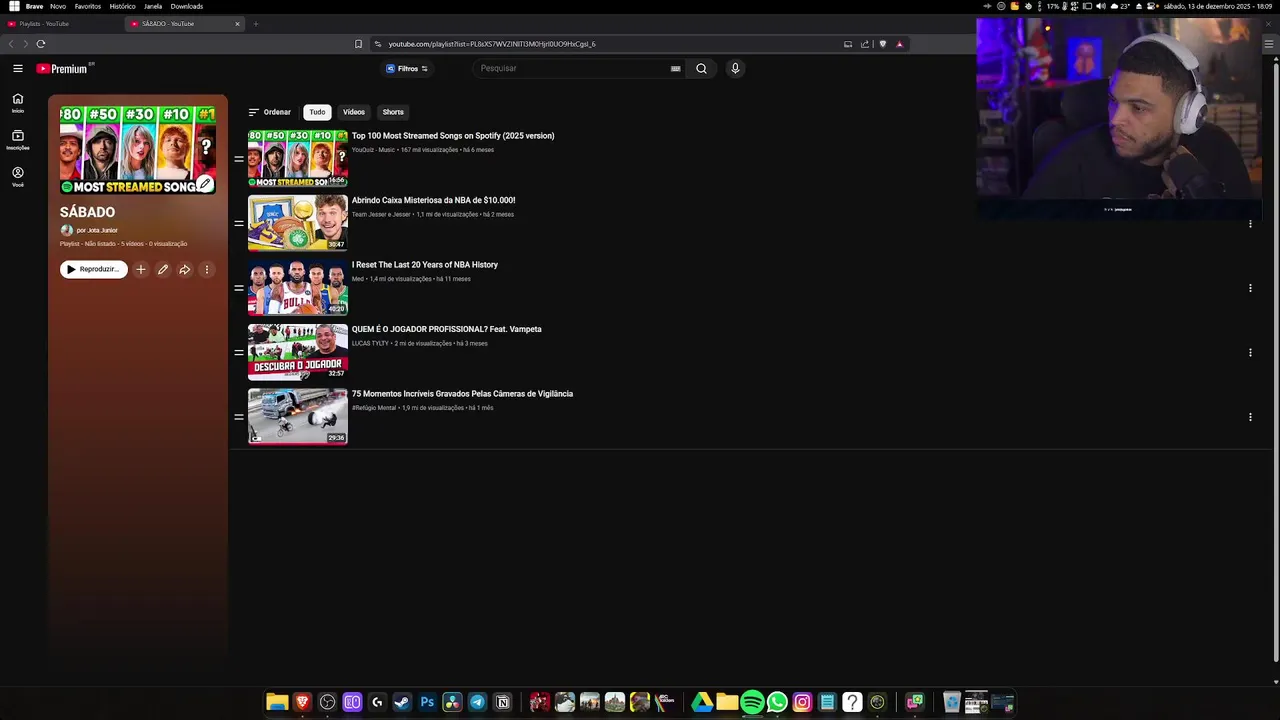This screenshot has height=720, width=1280.
Task: Open the Novo menu
Action: point(58,6)
